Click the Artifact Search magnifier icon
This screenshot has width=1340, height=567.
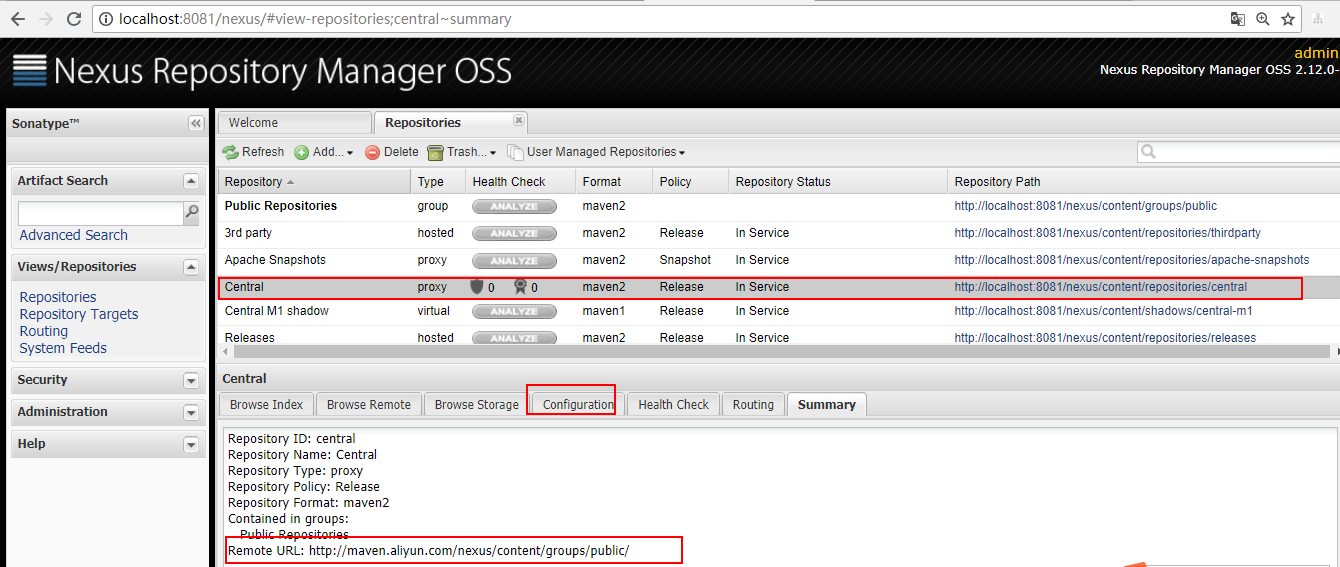pos(191,212)
